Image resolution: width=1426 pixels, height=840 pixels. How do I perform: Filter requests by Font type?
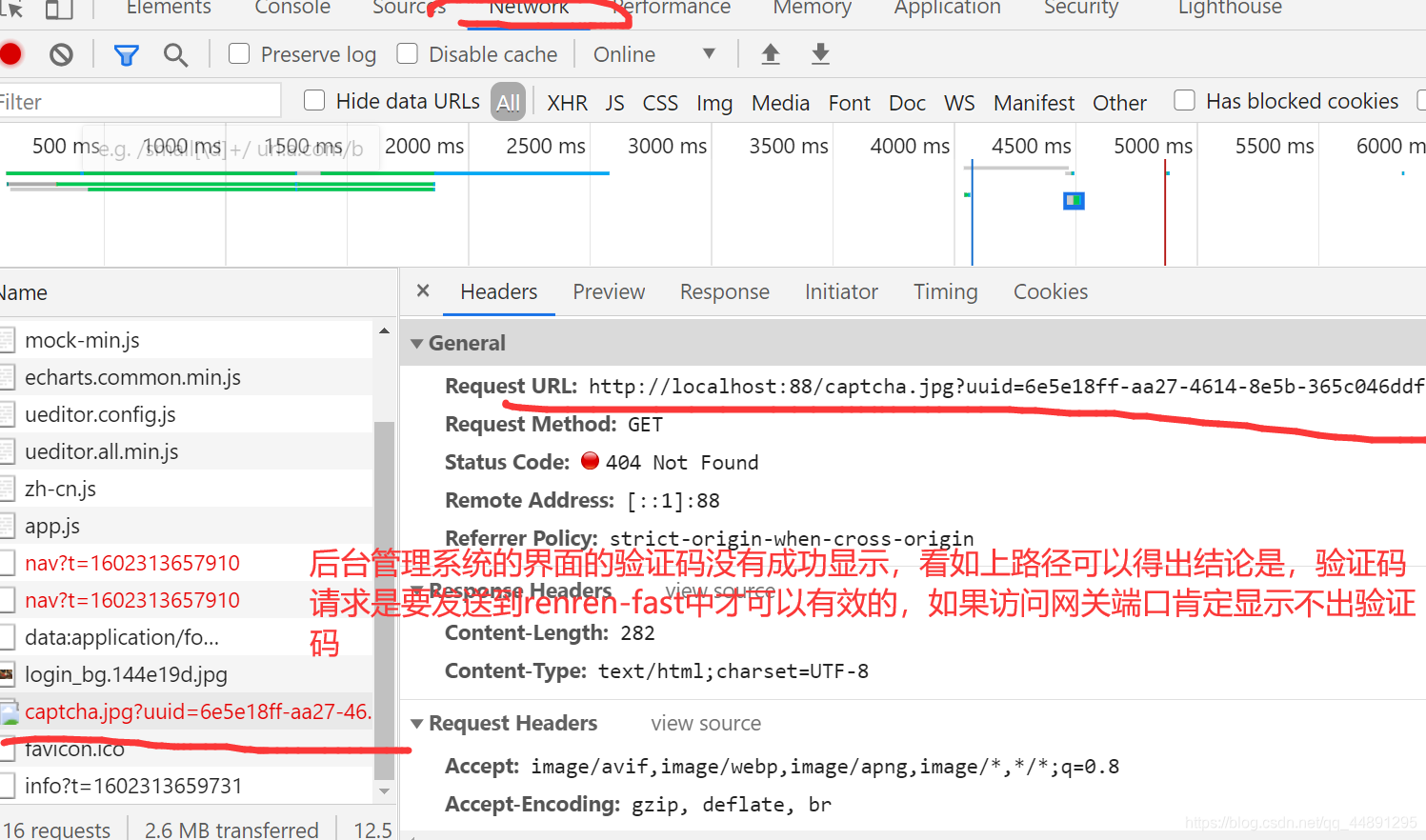(x=850, y=103)
